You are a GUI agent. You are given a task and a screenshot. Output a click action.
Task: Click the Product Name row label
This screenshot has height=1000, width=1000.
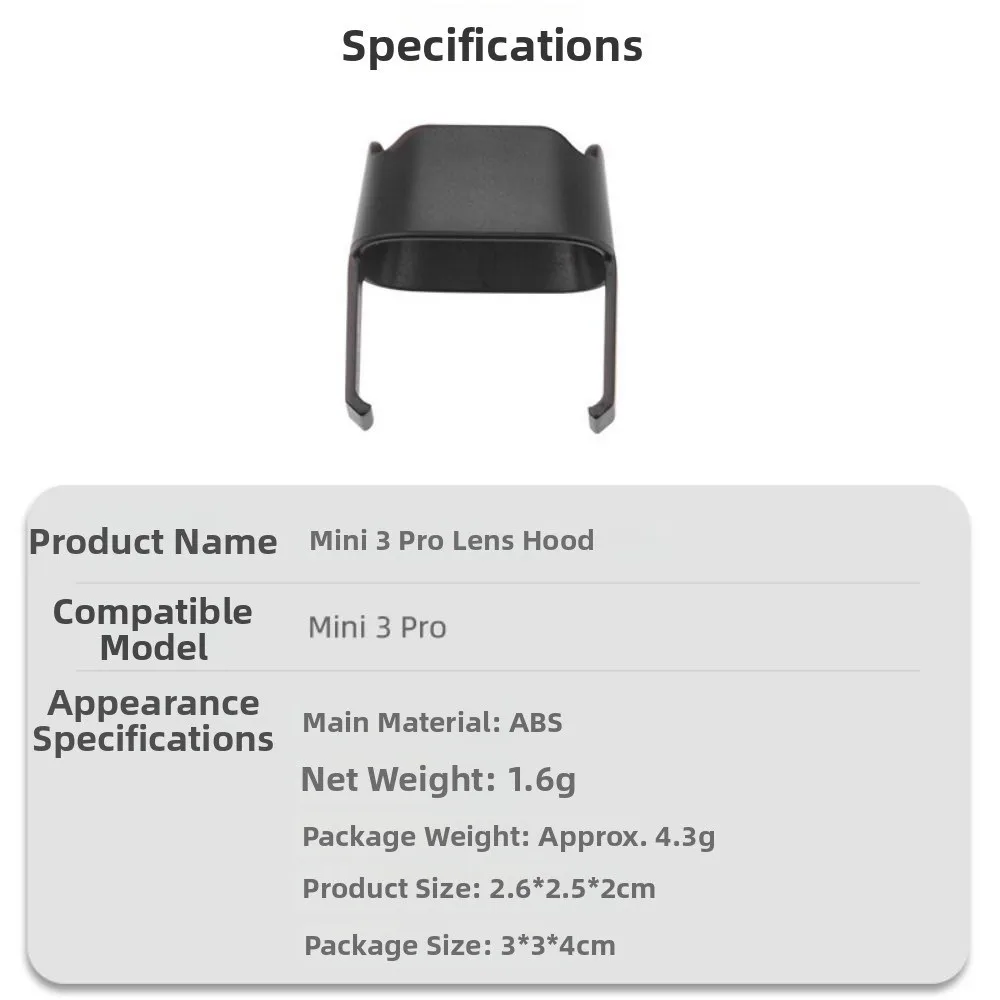click(153, 542)
